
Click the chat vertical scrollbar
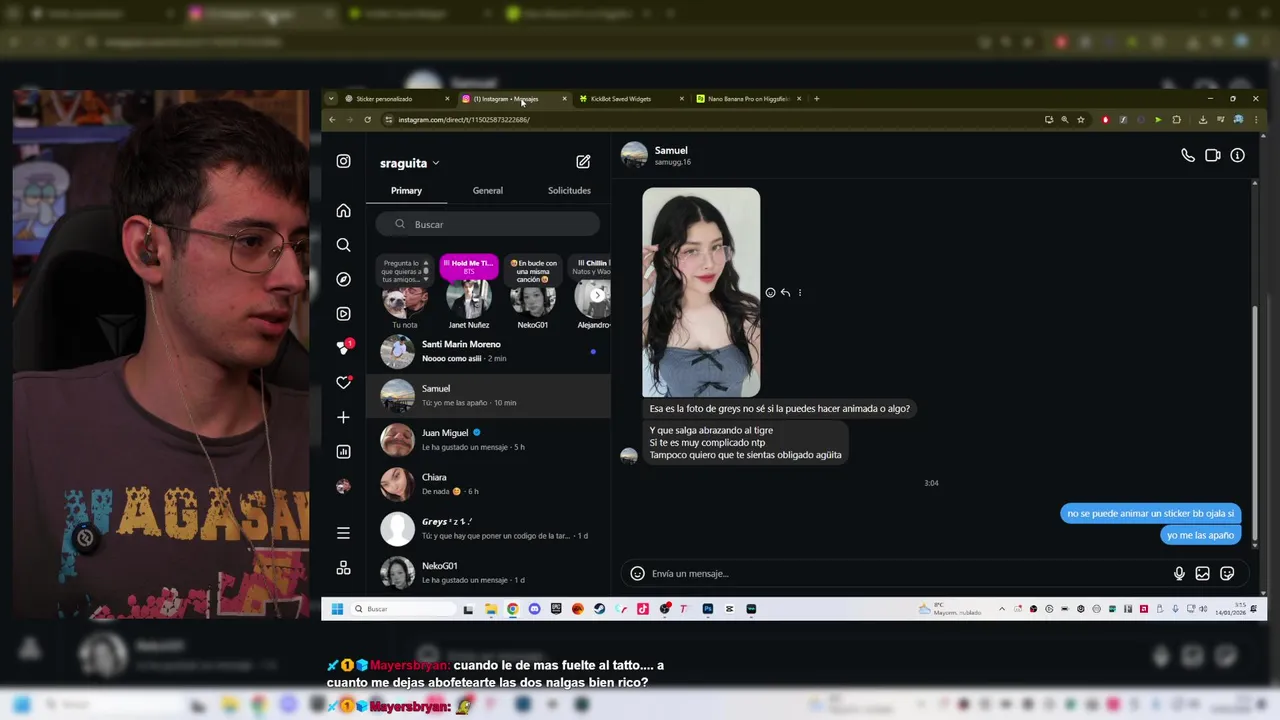[x=1254, y=425]
